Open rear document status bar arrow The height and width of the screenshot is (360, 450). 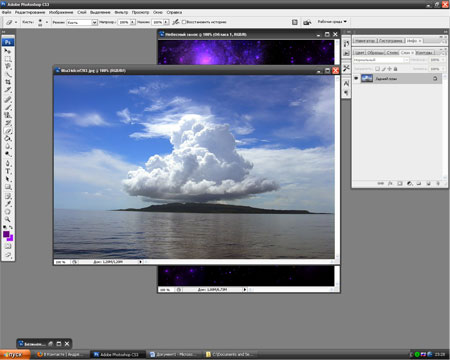click(x=244, y=290)
